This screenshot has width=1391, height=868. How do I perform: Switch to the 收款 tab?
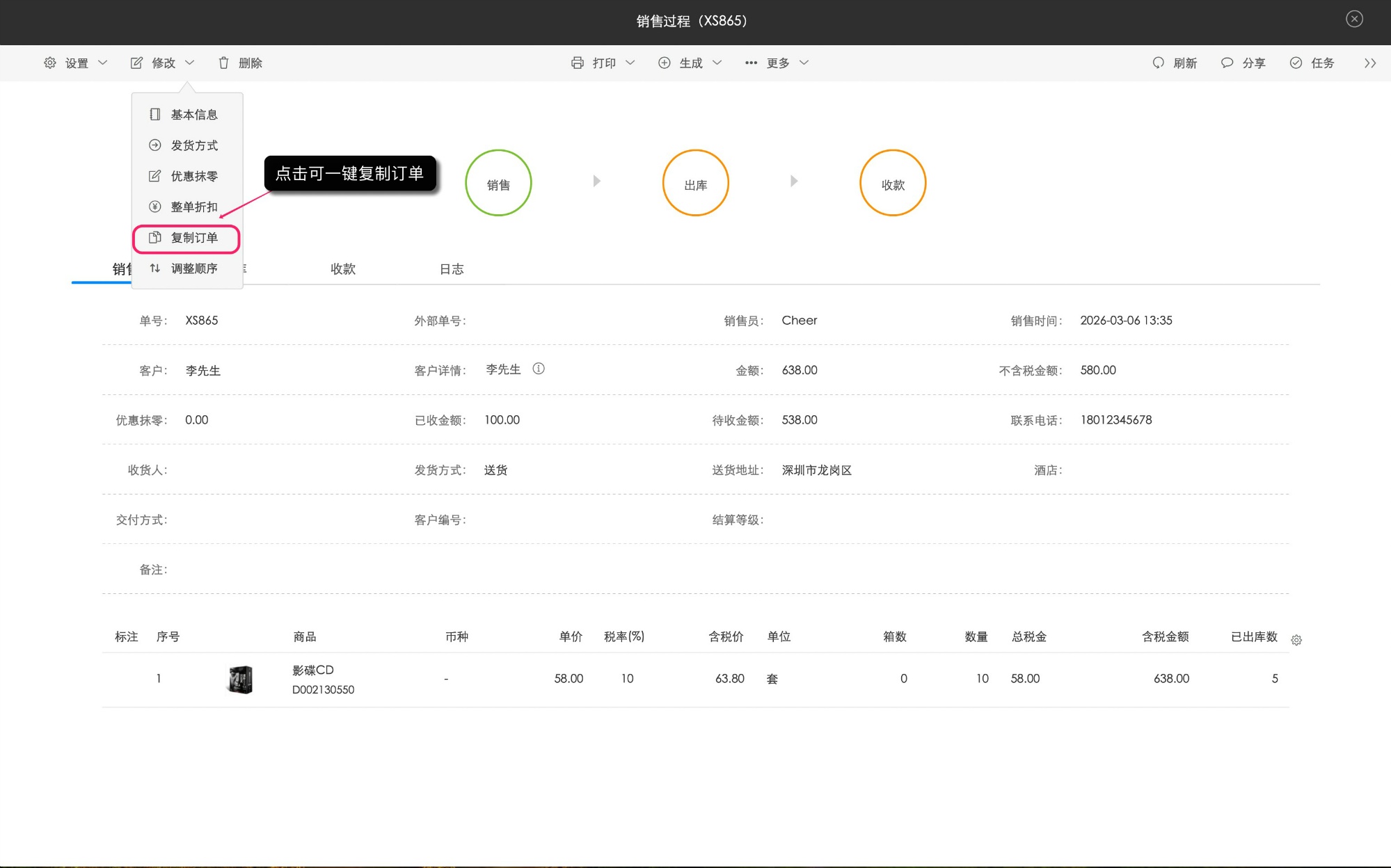(342, 268)
